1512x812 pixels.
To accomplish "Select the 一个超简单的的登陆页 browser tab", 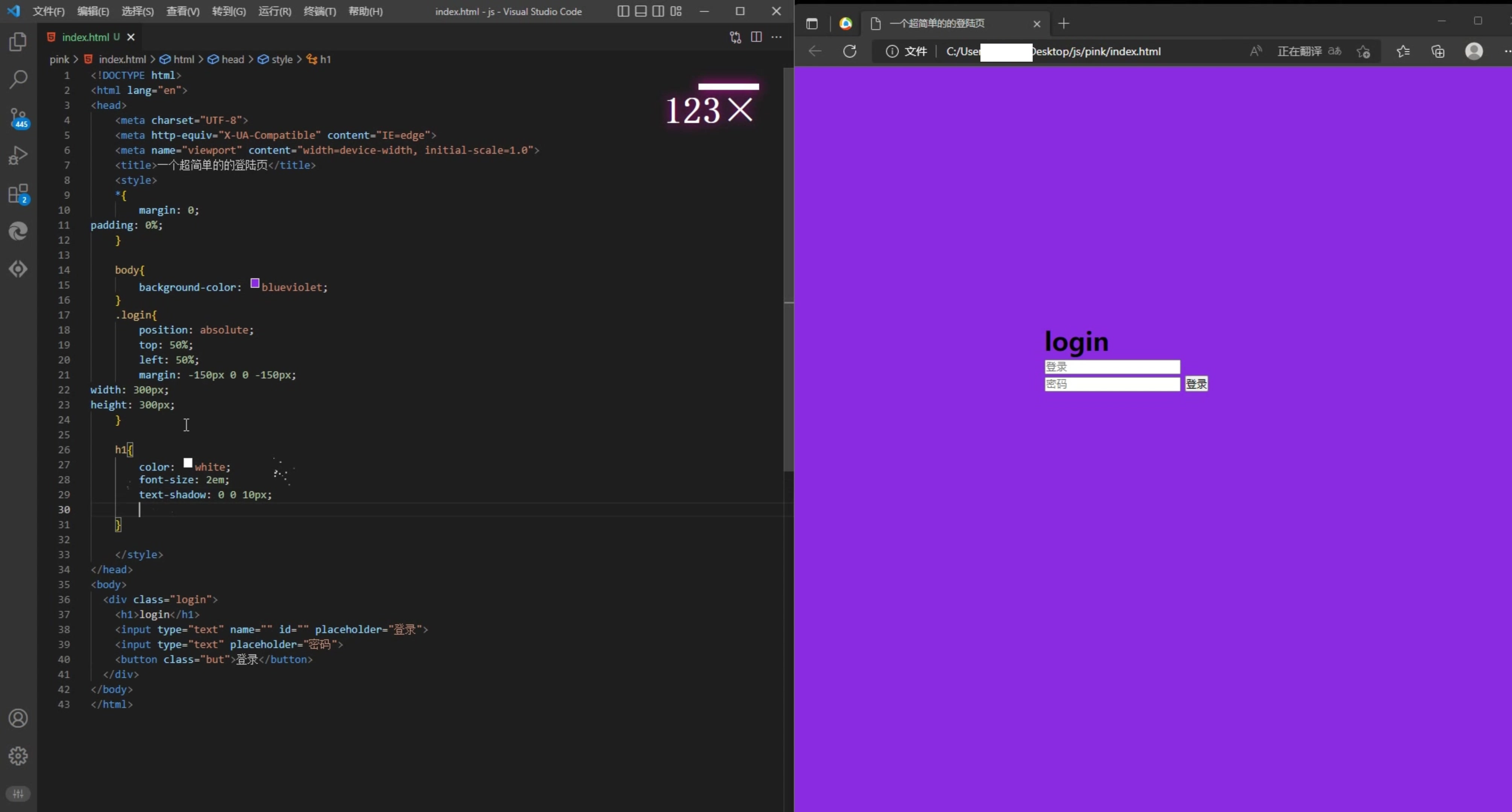I will [x=954, y=23].
